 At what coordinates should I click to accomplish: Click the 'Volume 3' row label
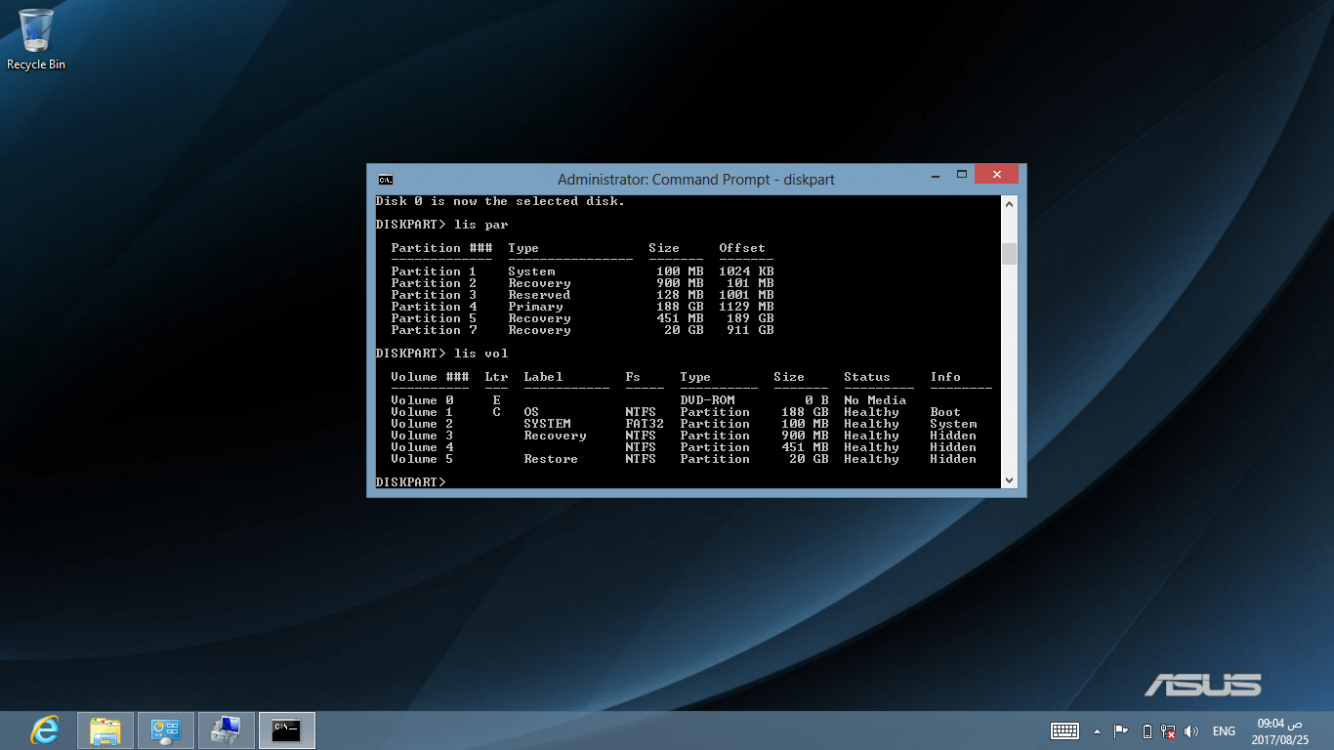pos(422,436)
